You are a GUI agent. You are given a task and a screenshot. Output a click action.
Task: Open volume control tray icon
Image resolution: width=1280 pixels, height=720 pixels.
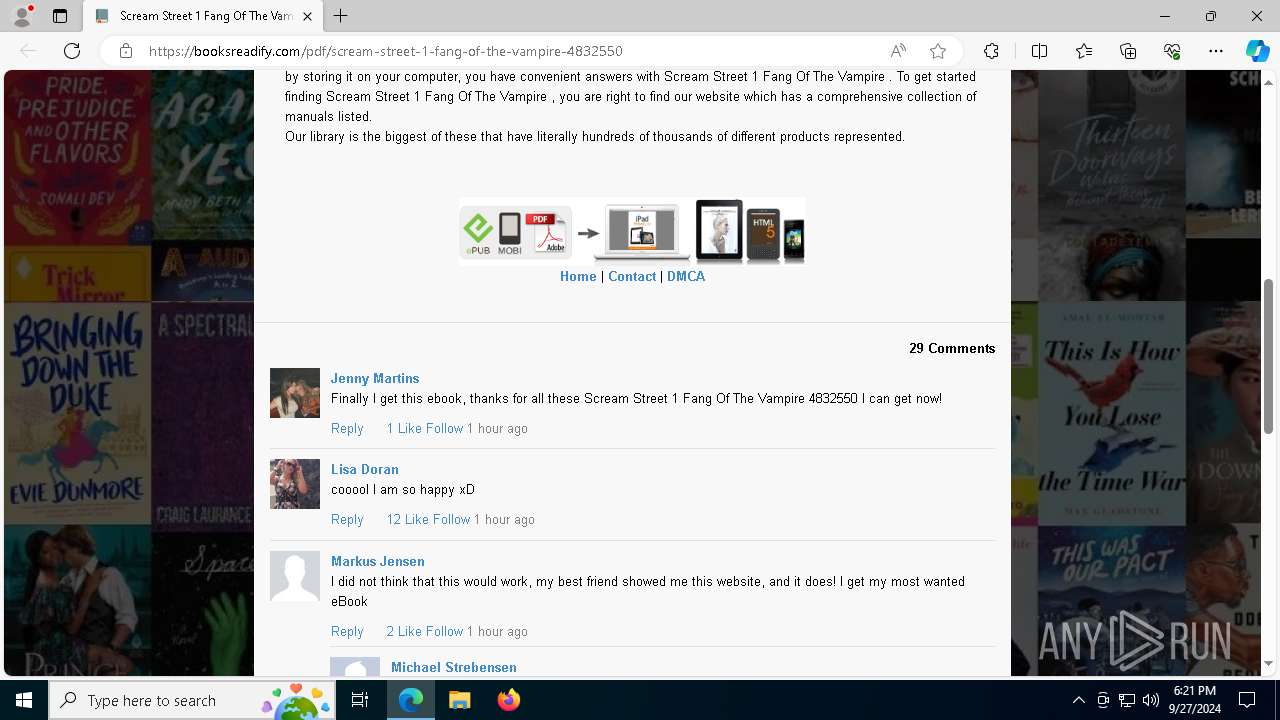(x=1151, y=700)
